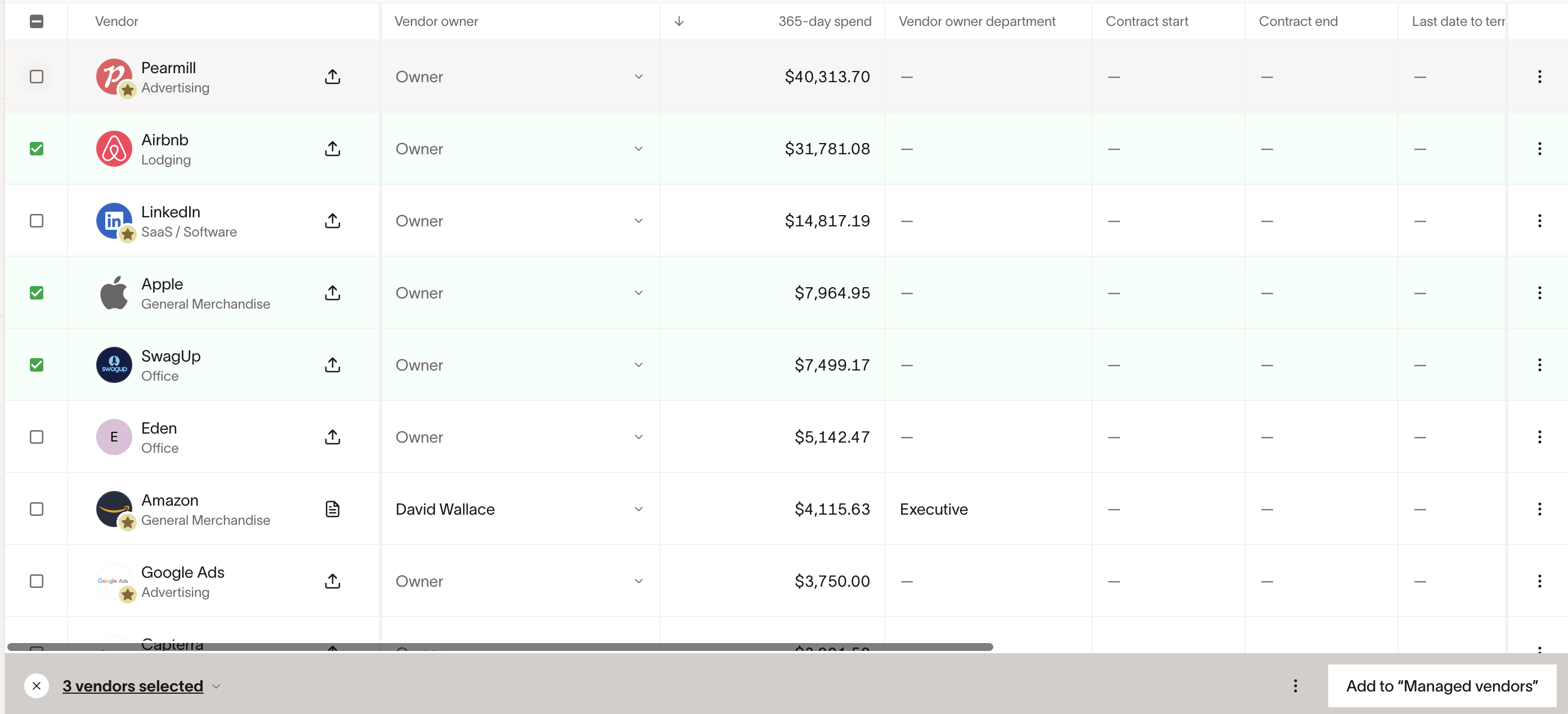Screen dimensions: 1568x714
Task: Open the LinkedIn vendor name
Action: click(x=171, y=211)
